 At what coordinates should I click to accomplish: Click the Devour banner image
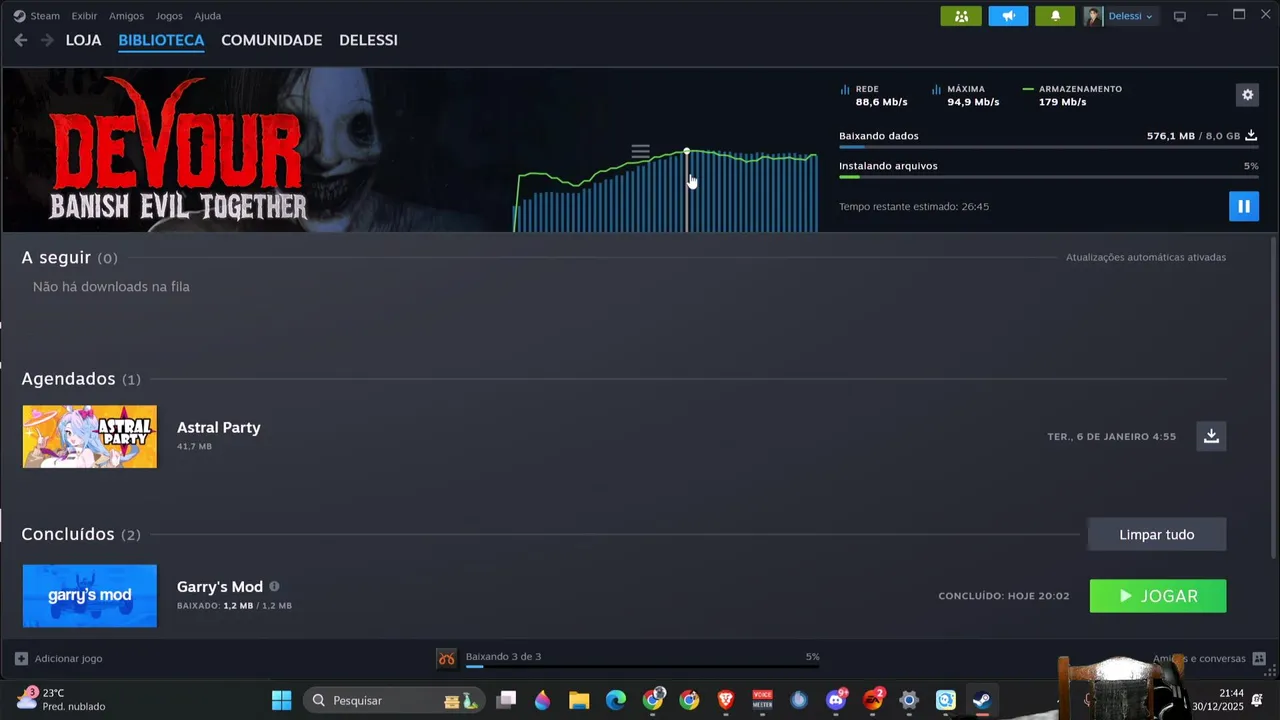pos(256,150)
